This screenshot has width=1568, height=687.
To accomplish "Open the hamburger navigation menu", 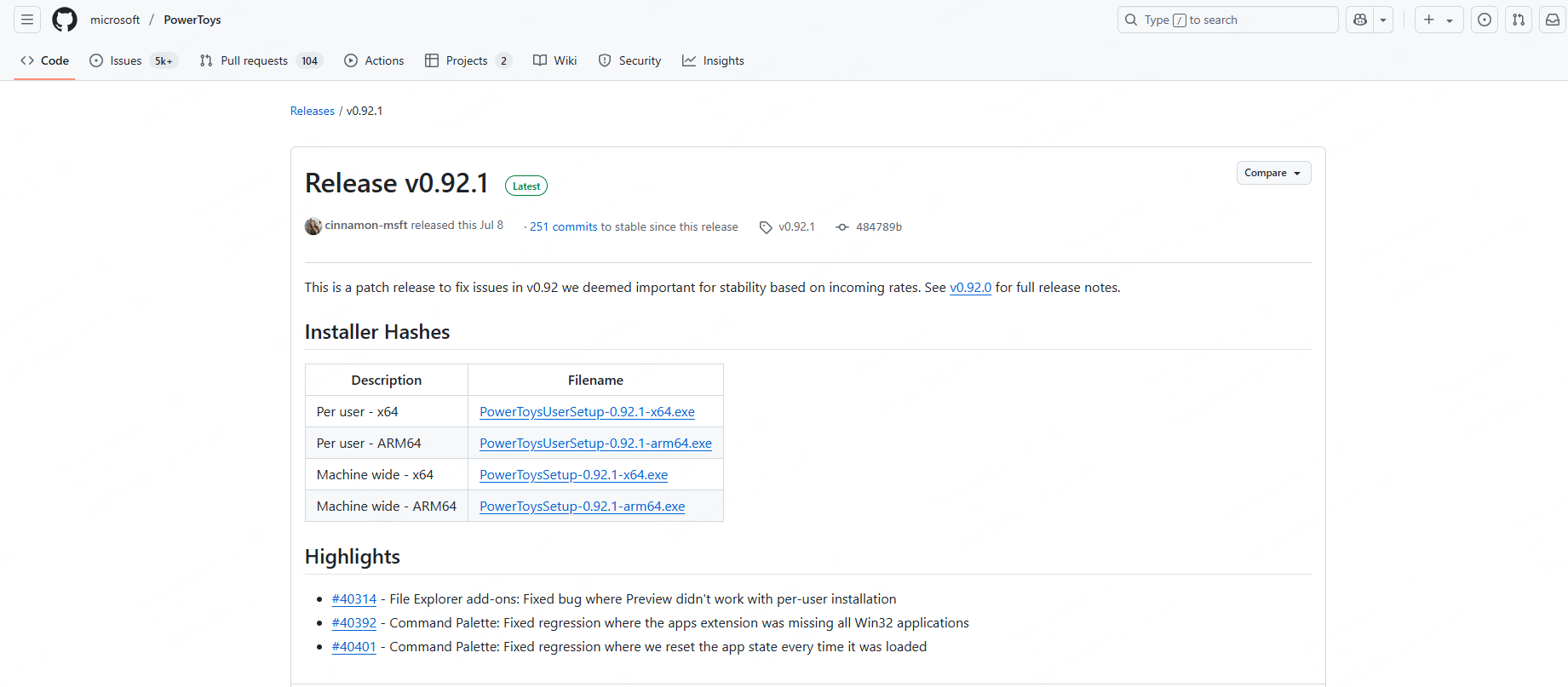I will (27, 20).
